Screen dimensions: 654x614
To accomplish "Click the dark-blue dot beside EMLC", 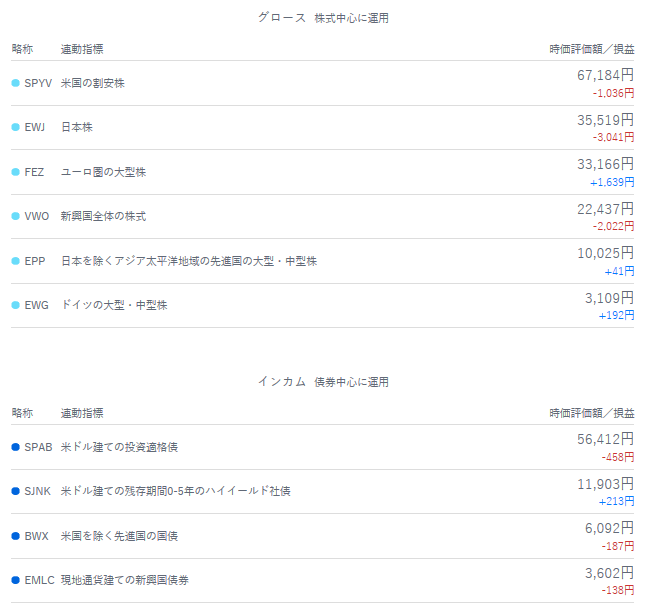I will pos(15,580).
